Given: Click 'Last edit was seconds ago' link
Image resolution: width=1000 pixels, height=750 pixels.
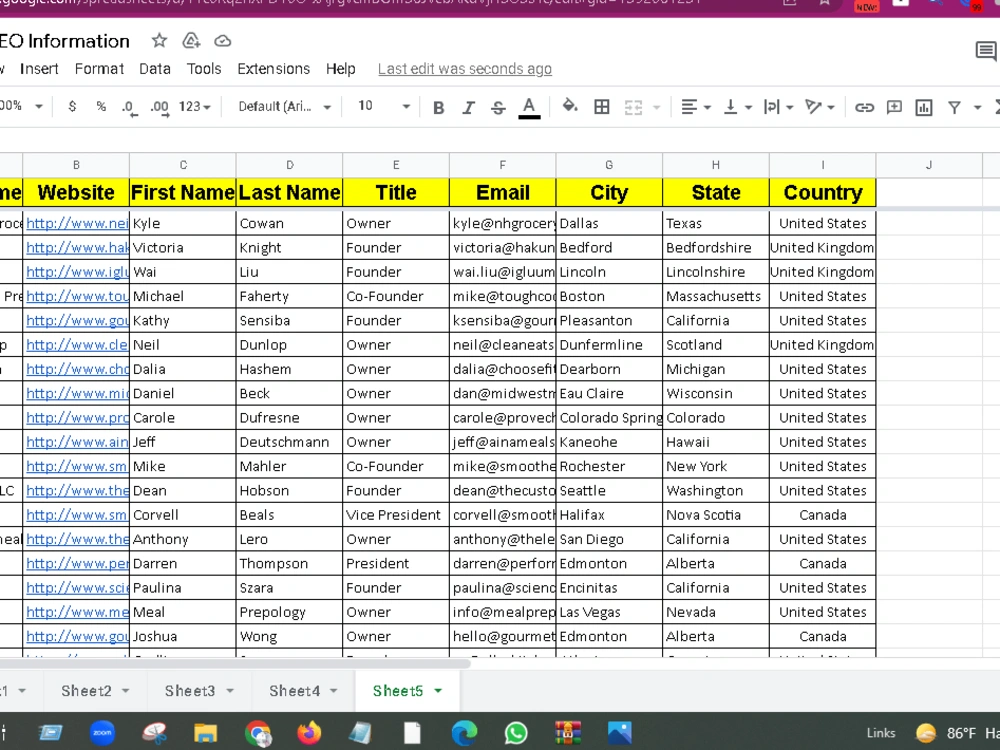Looking at the screenshot, I should point(465,69).
